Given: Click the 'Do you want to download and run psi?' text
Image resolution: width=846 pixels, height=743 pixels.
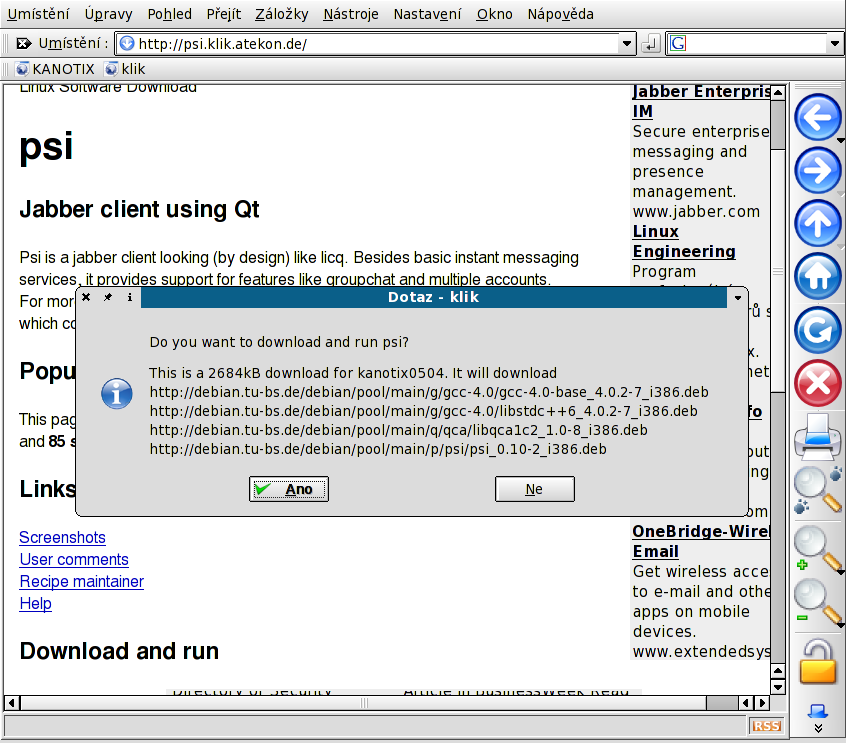Looking at the screenshot, I should coord(279,342).
